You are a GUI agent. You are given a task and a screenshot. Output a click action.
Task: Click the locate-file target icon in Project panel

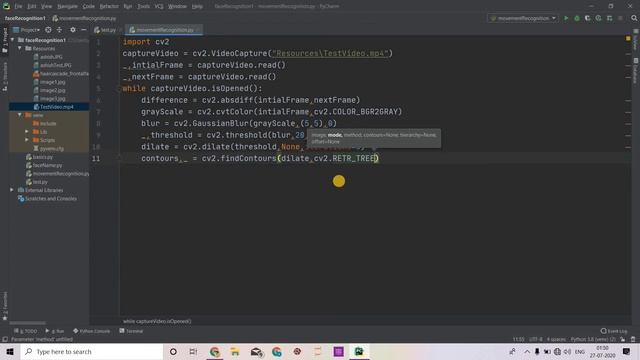point(48,30)
